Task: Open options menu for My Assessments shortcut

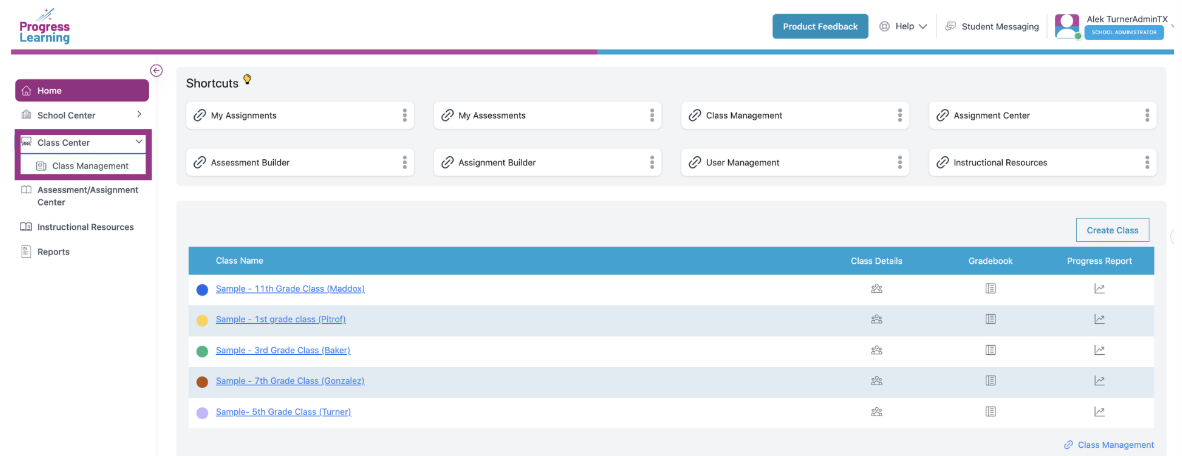Action: tap(652, 115)
